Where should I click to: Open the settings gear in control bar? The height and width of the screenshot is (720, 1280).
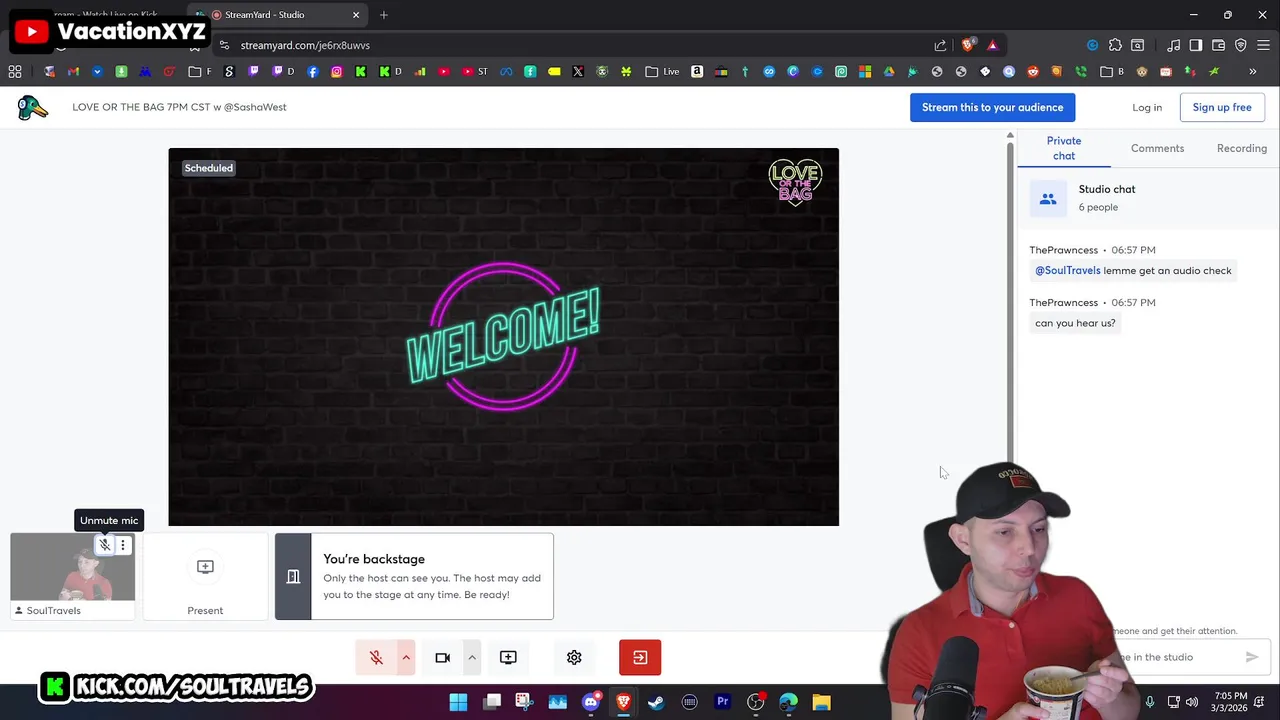574,657
